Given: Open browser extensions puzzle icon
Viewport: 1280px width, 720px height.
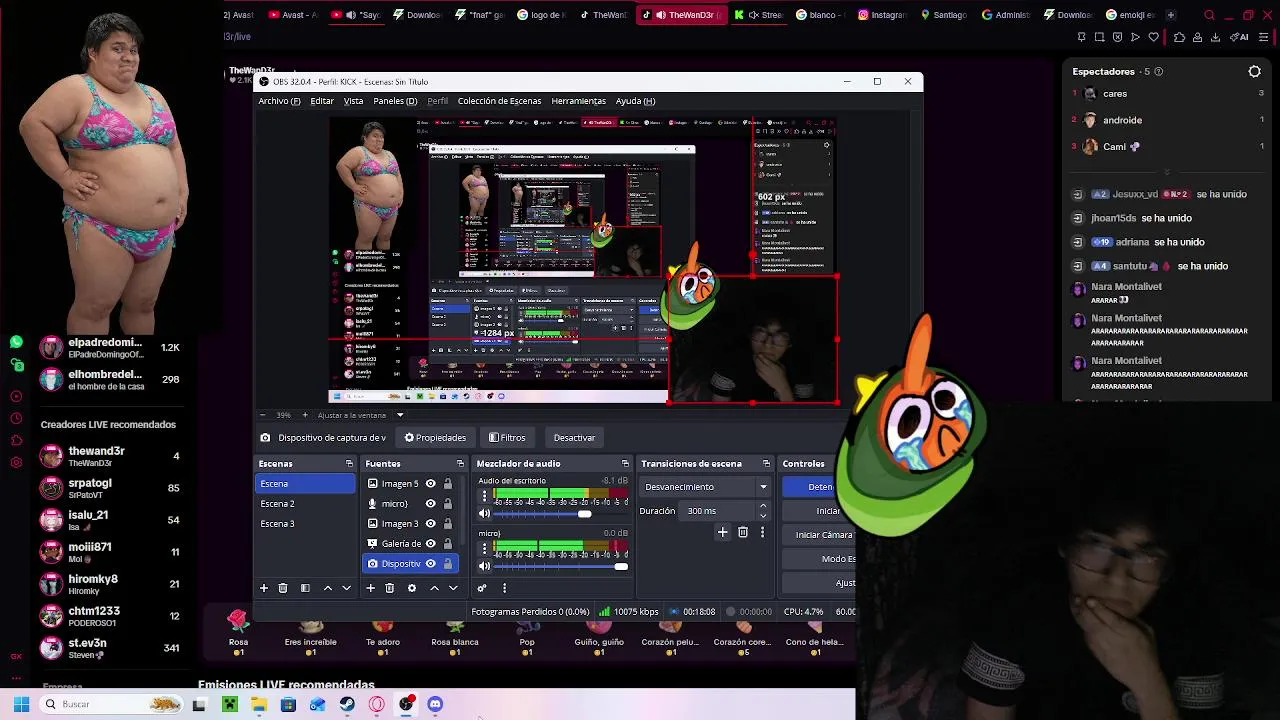Looking at the screenshot, I should pyautogui.click(x=1179, y=37).
